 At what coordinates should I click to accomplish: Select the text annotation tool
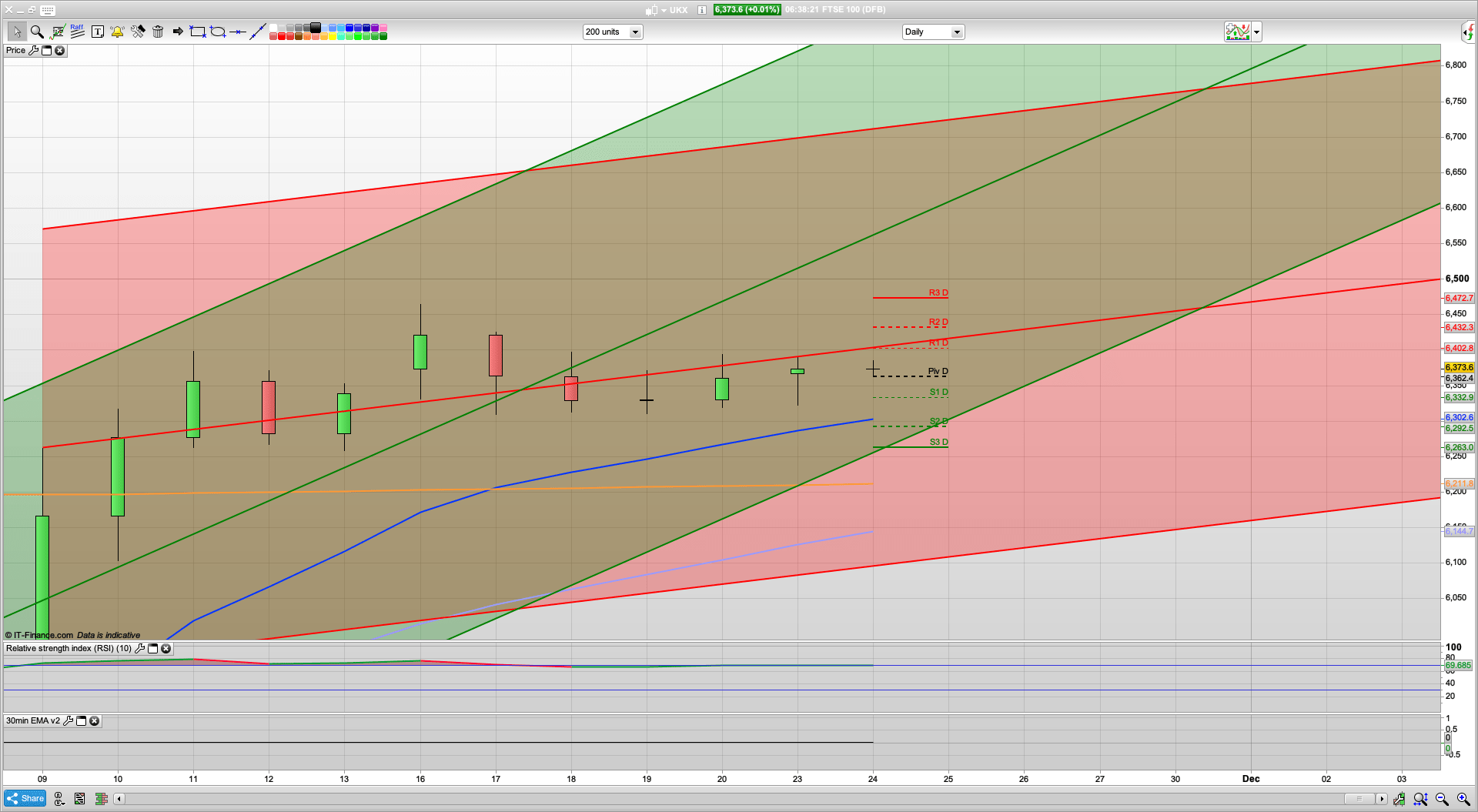[x=97, y=32]
